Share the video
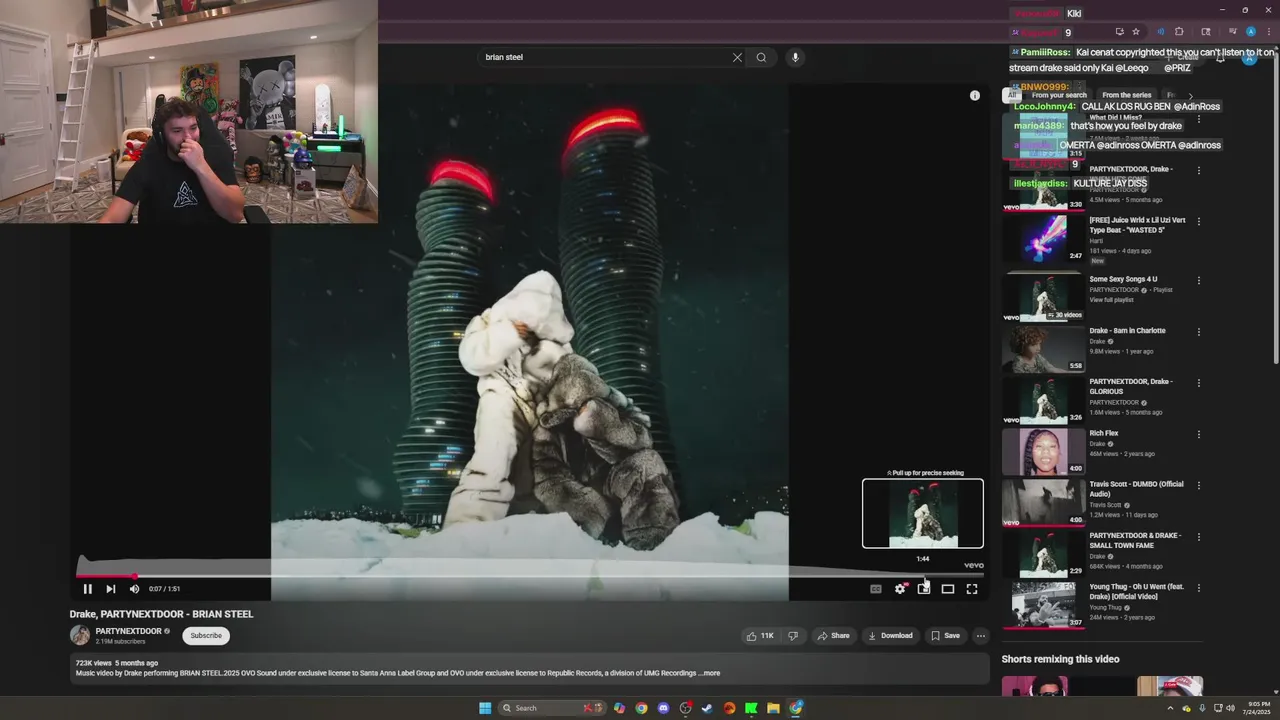This screenshot has height=720, width=1280. pyautogui.click(x=833, y=636)
